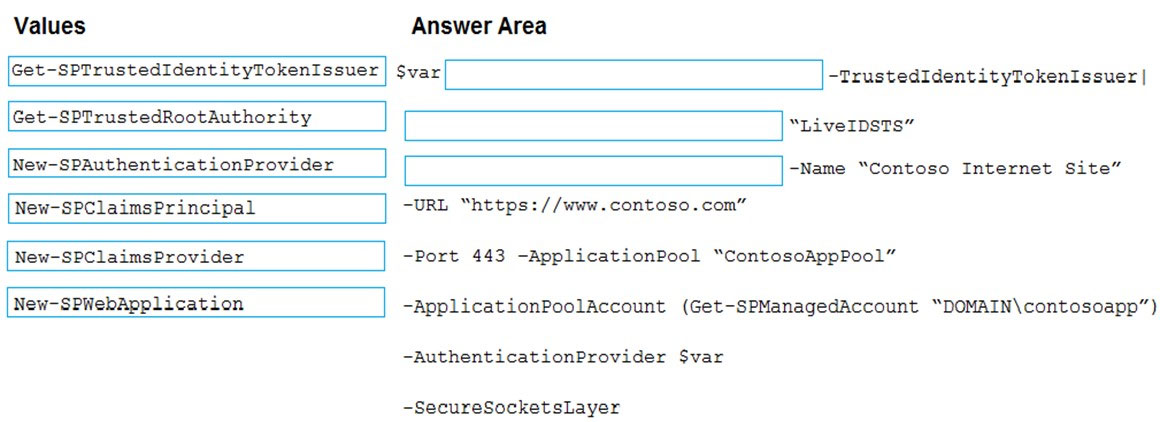Screen dimensions: 1160x422
Task: Click the Get-SPManagedAccount "DOMAIN\contosoapp" text
Action: tap(915, 307)
